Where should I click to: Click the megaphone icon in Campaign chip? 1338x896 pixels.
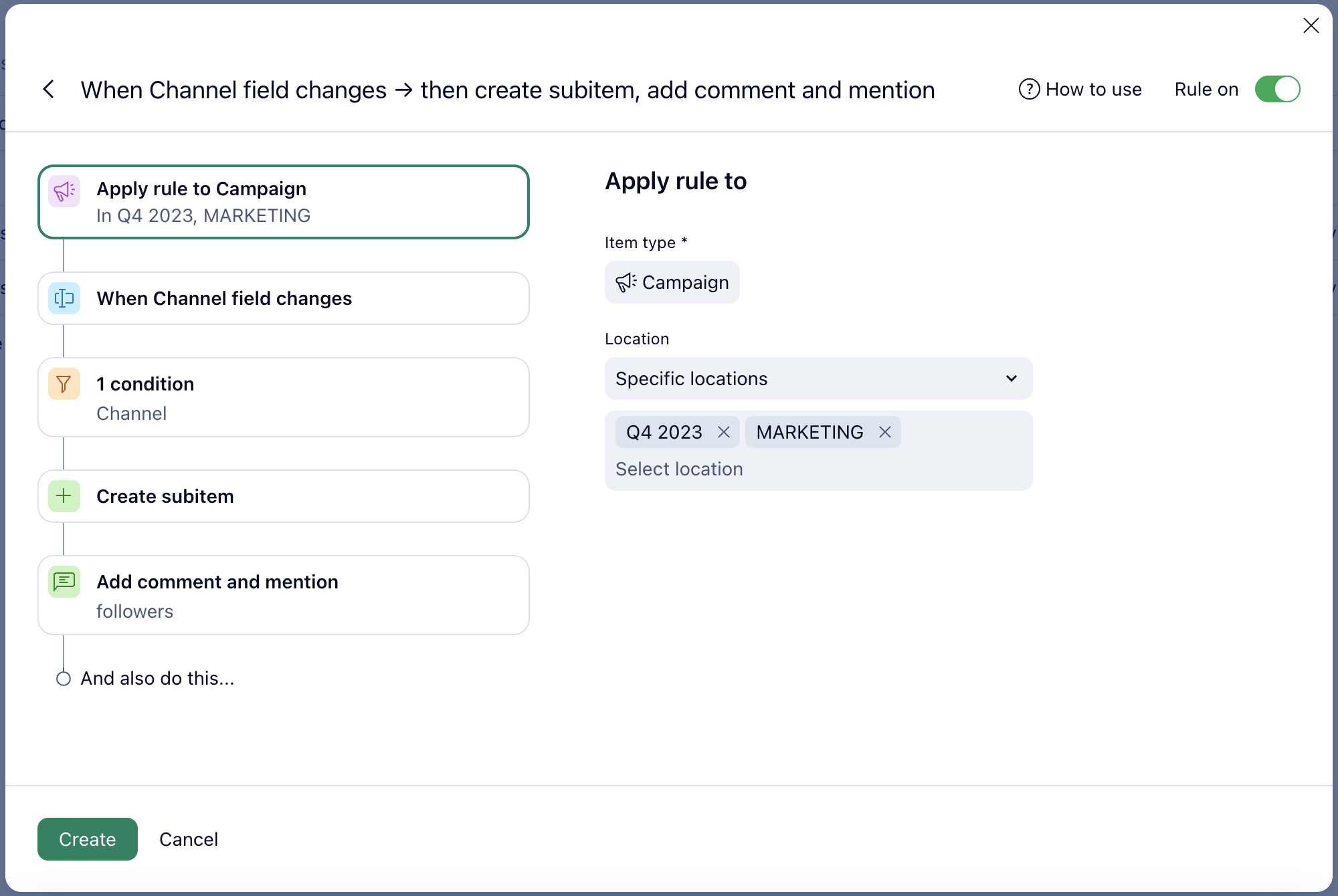point(626,282)
